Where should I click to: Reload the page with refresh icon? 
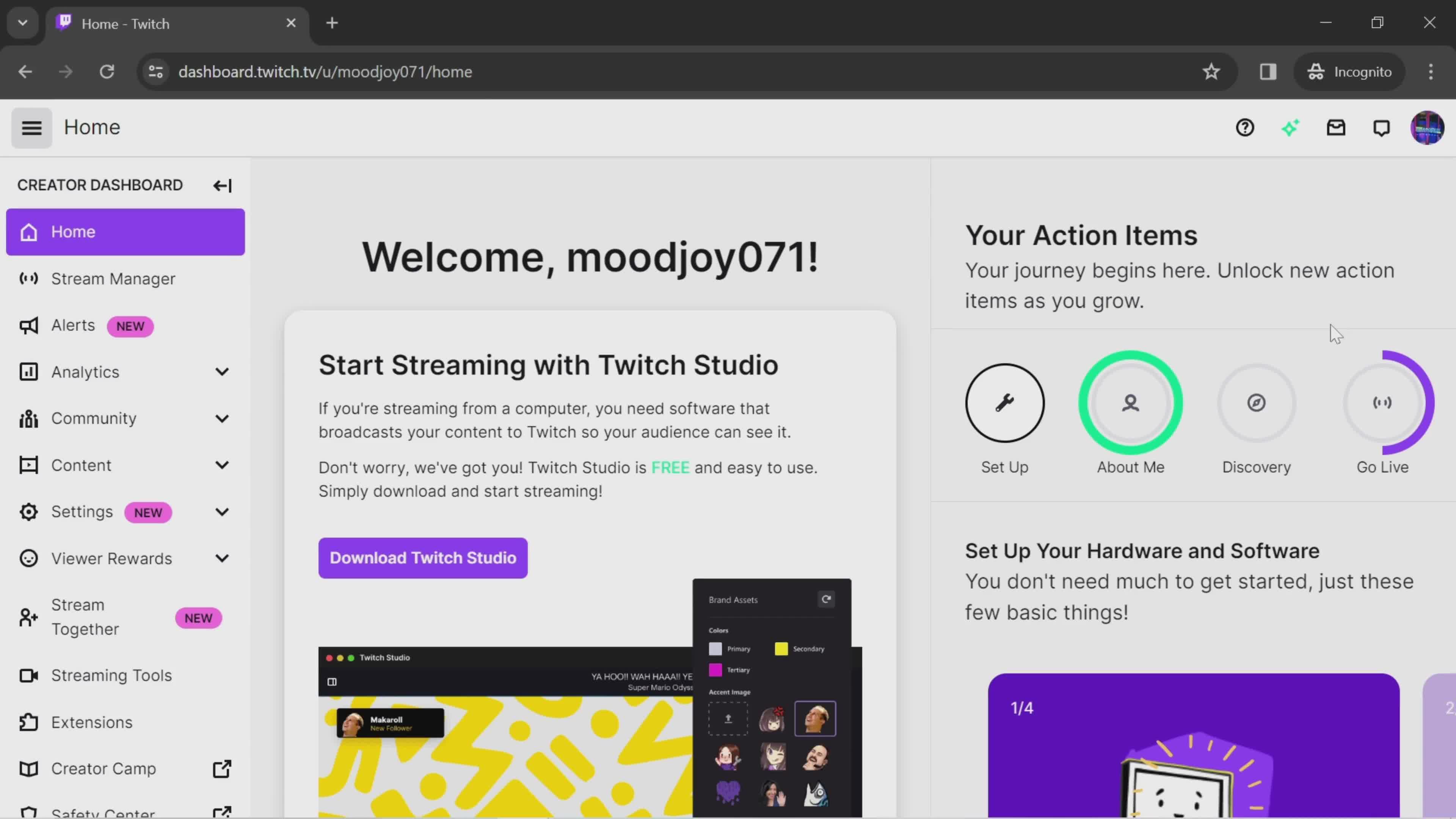tap(107, 72)
